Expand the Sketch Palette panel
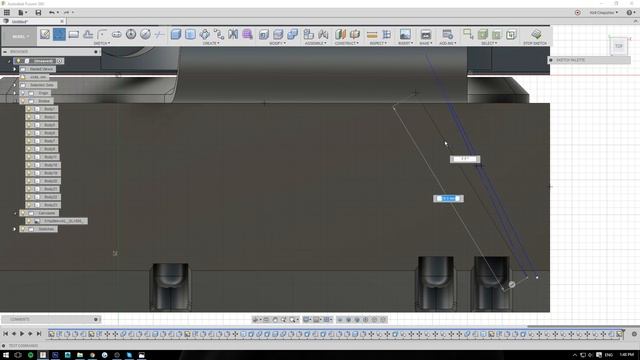Screen dimensions: 640x360 point(551,60)
